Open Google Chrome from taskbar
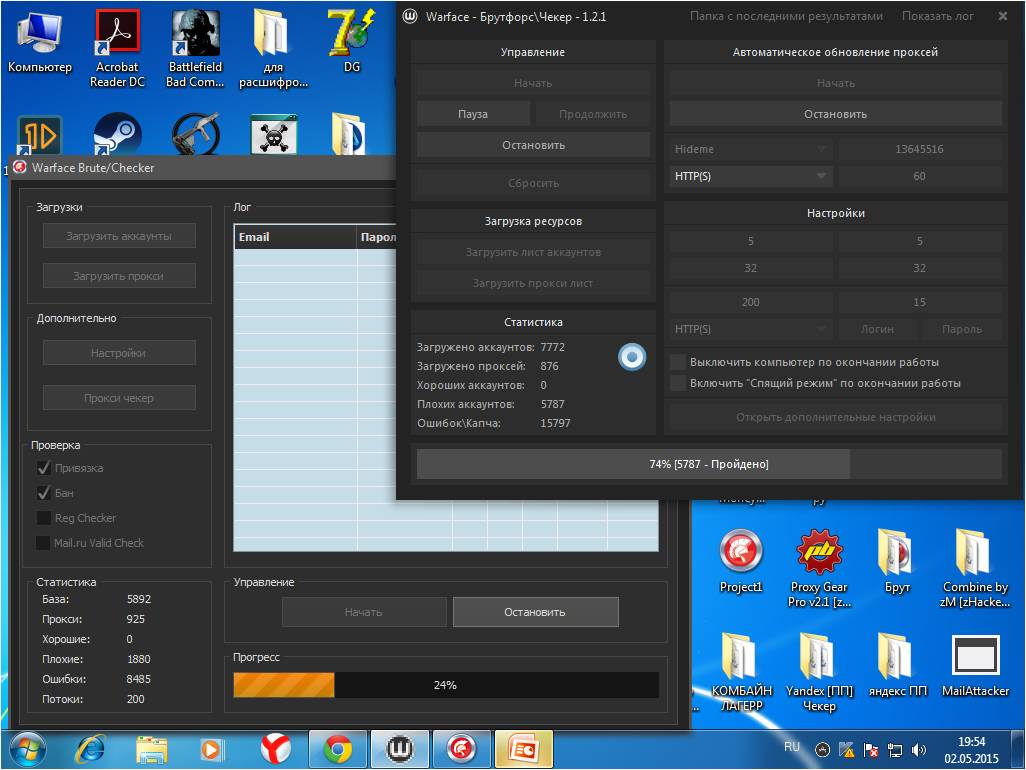1026x770 pixels. coord(337,747)
